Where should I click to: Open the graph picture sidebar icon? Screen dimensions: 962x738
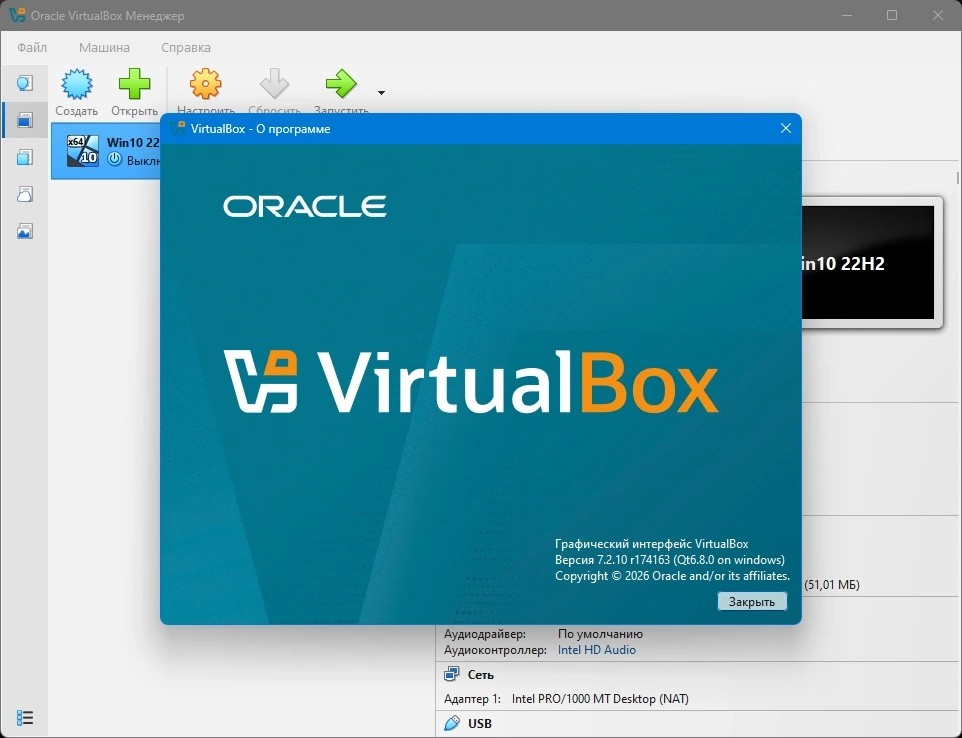click(25, 231)
